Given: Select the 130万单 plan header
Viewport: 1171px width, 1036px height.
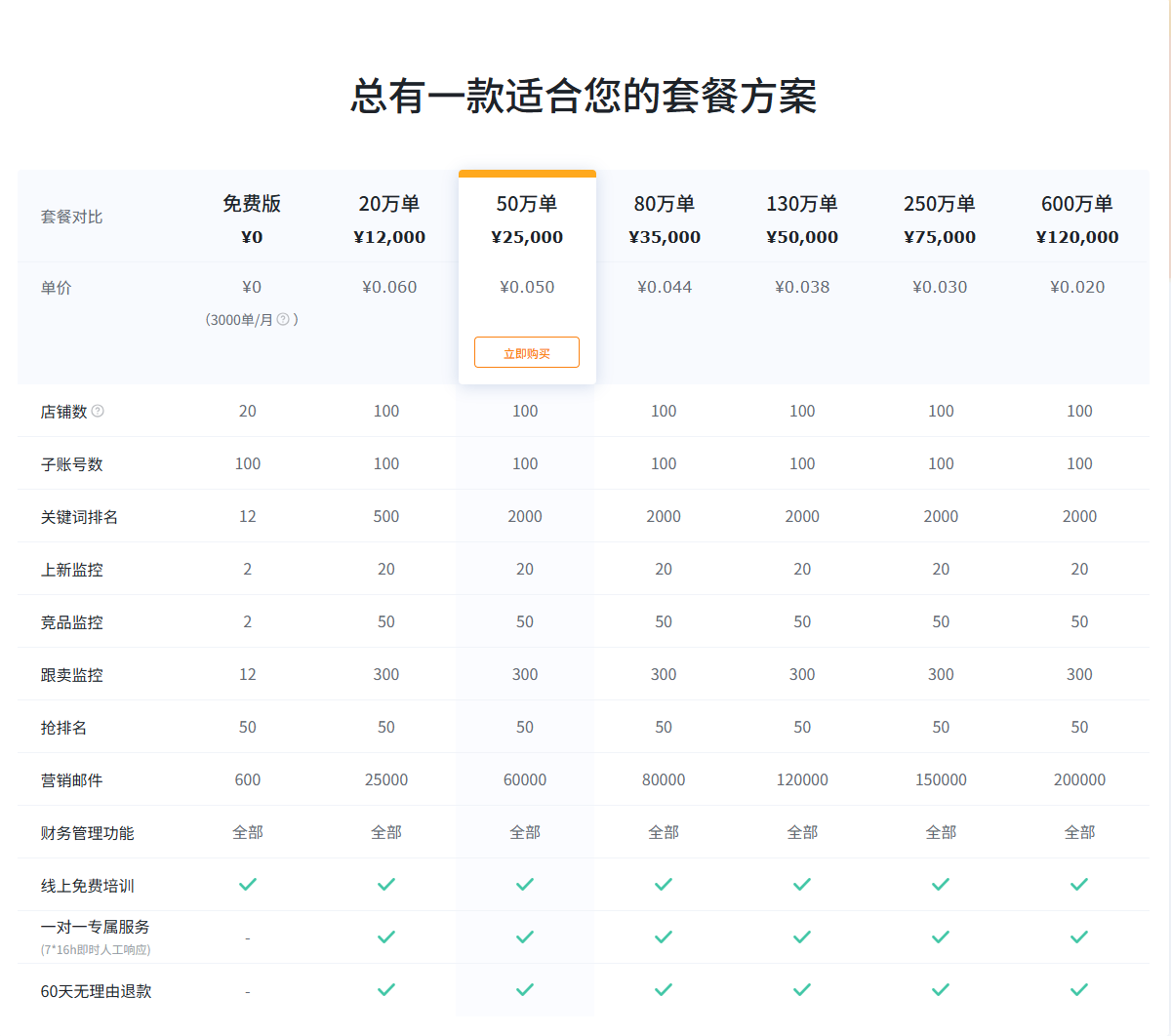Looking at the screenshot, I should (802, 203).
